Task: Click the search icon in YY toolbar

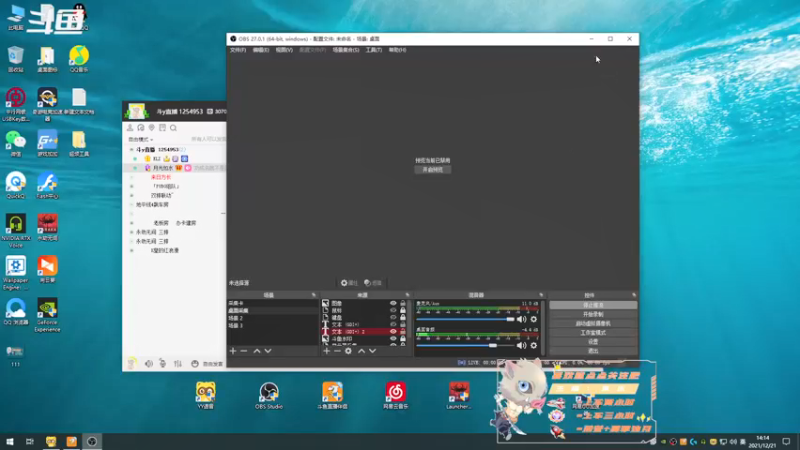Action: point(173,128)
